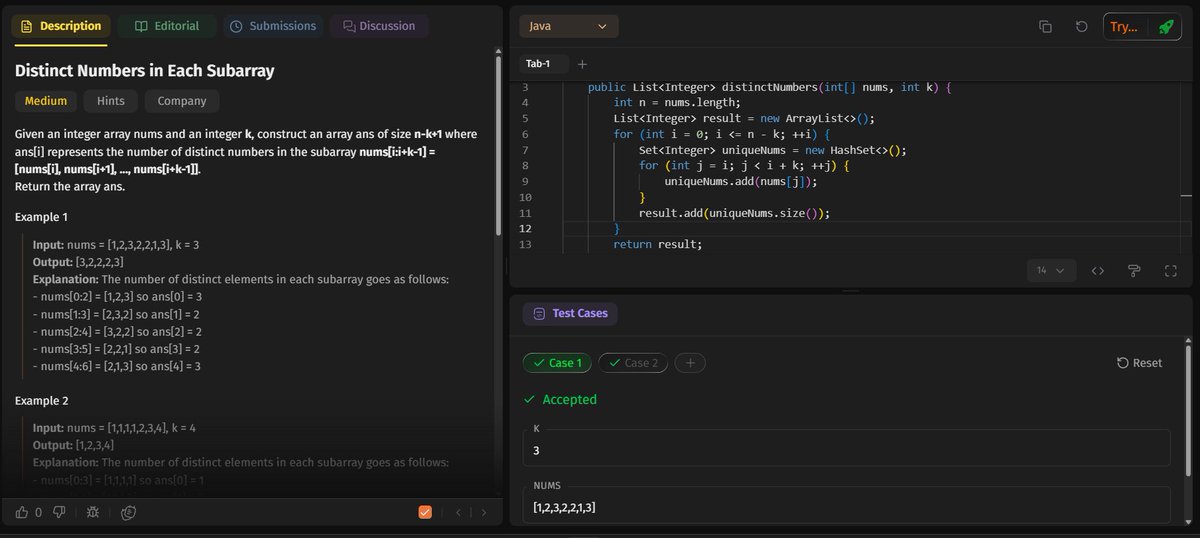This screenshot has width=1200, height=538.
Task: Click the Try... run button
Action: [1125, 27]
